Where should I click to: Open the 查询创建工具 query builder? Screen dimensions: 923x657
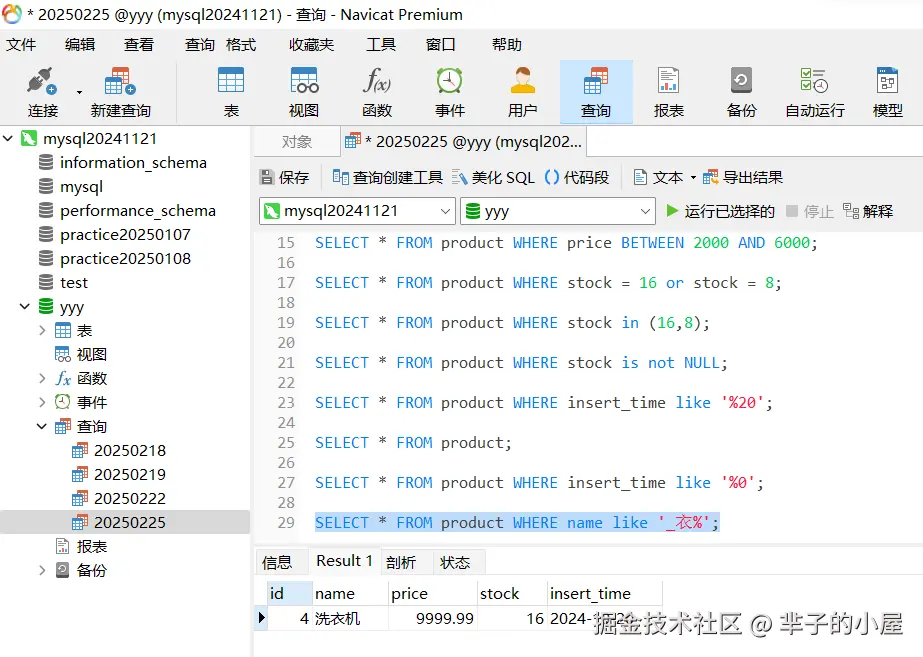click(x=387, y=177)
